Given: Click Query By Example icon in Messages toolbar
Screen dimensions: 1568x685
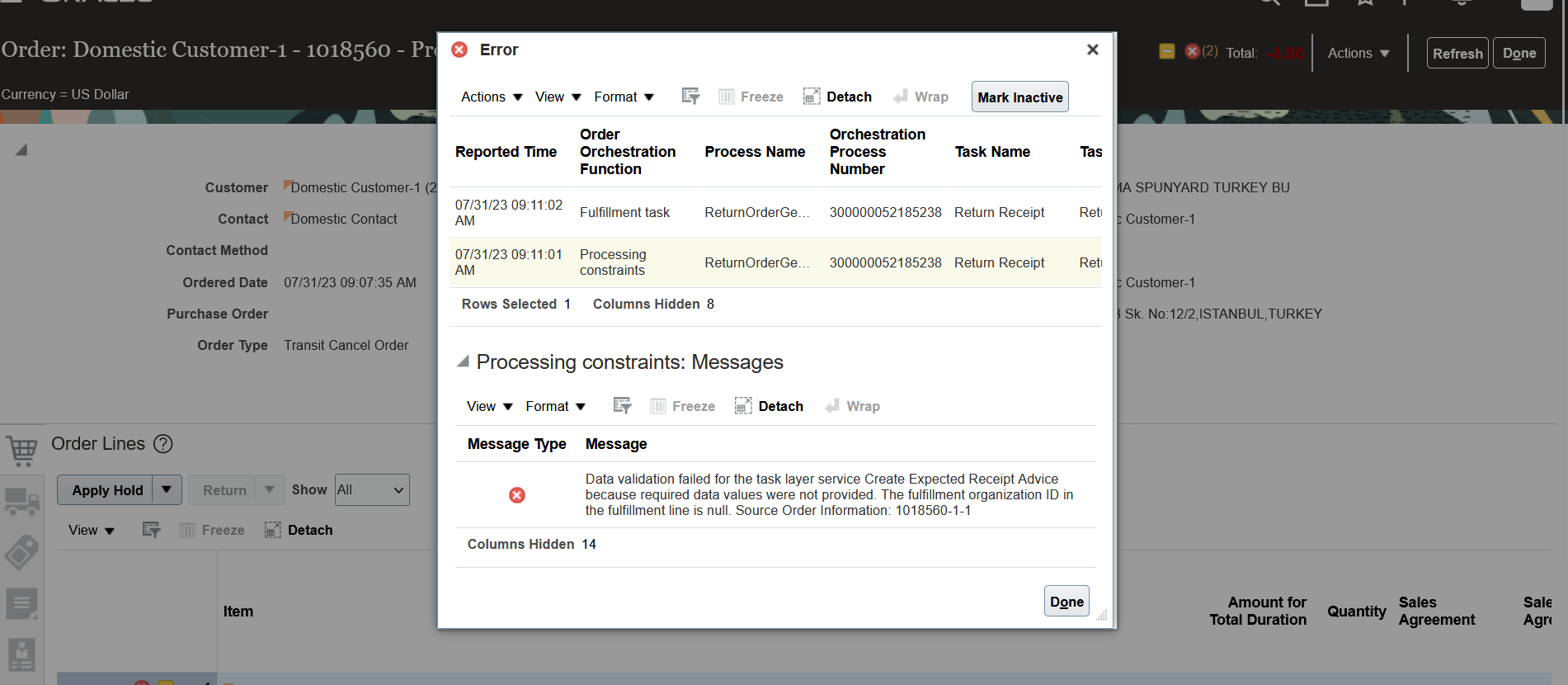Looking at the screenshot, I should coord(622,406).
